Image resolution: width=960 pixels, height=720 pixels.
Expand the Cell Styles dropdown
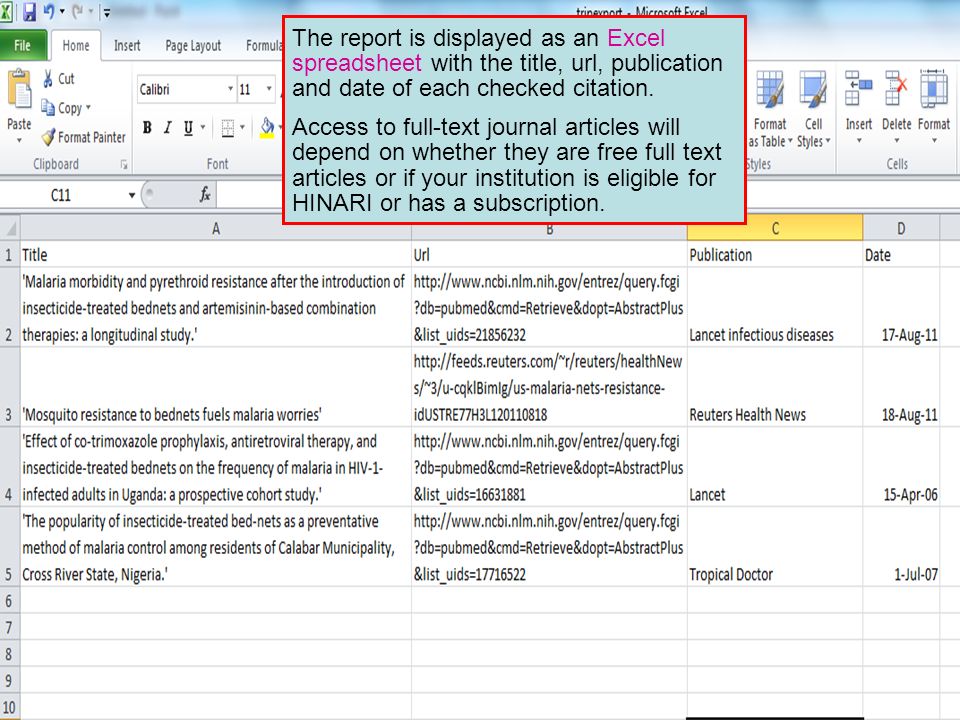tap(828, 141)
